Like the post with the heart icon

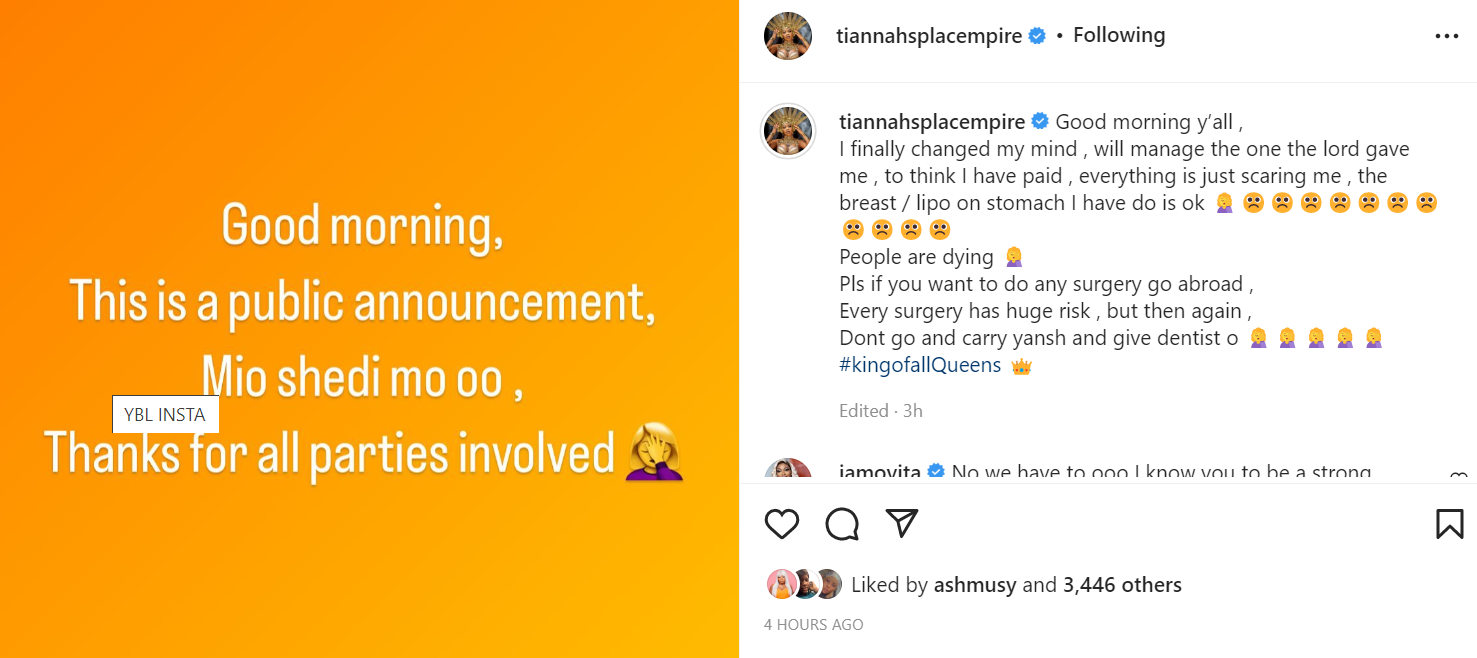point(782,524)
